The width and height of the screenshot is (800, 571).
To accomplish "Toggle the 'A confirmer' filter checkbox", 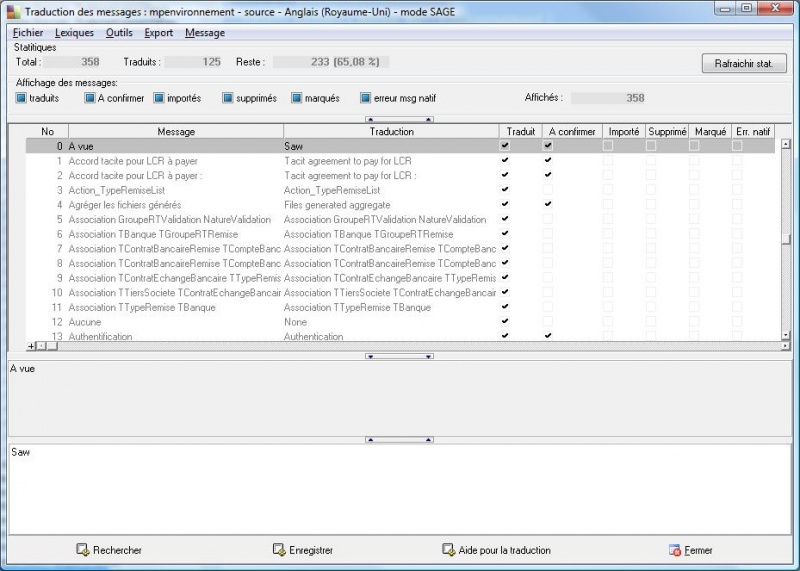I will 90,97.
